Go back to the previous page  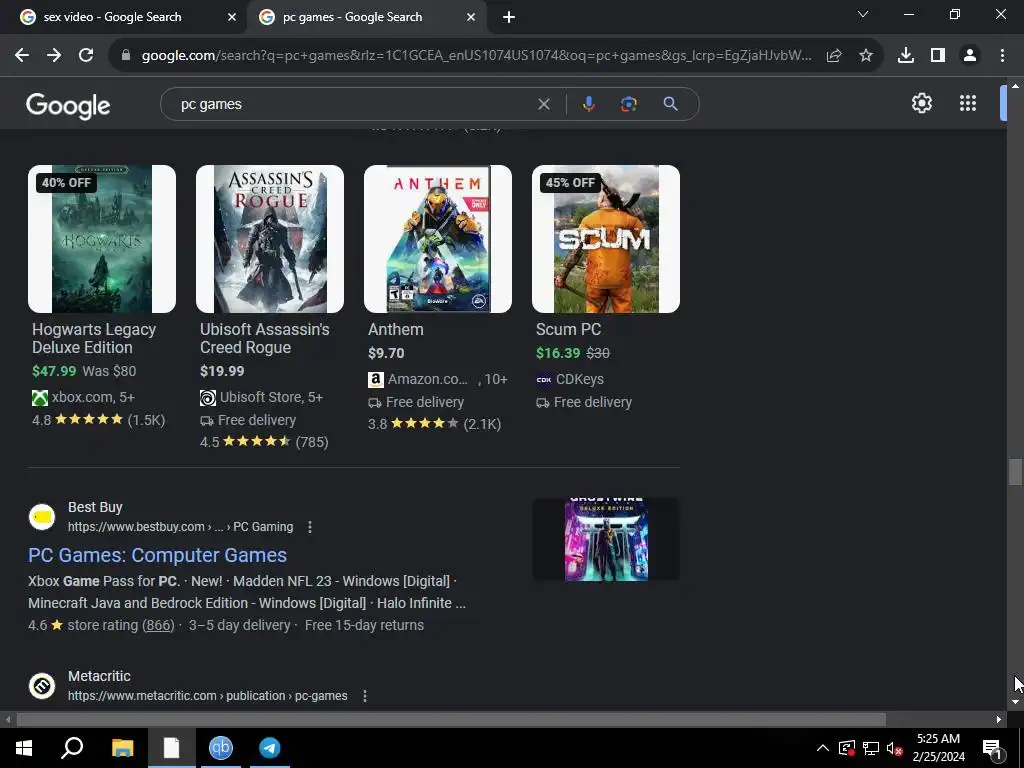pos(22,56)
